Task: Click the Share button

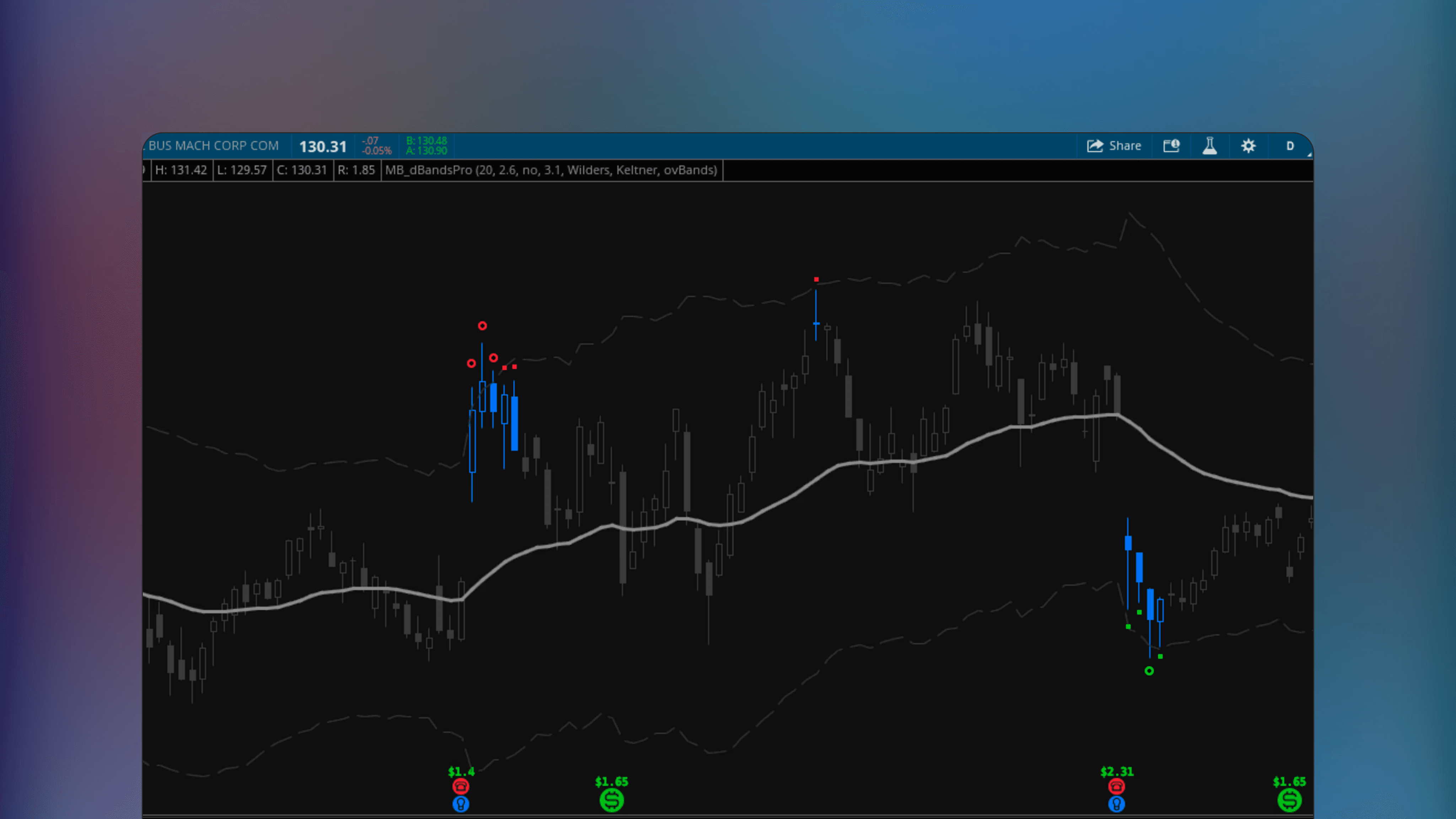Action: (1114, 145)
